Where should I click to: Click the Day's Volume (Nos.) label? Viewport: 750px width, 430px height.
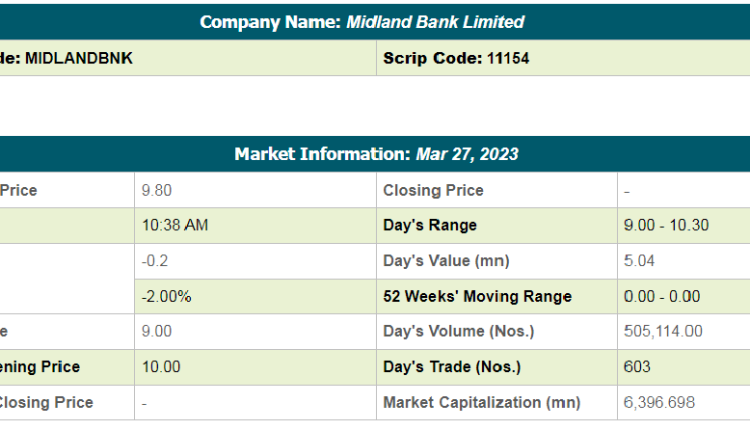(459, 331)
